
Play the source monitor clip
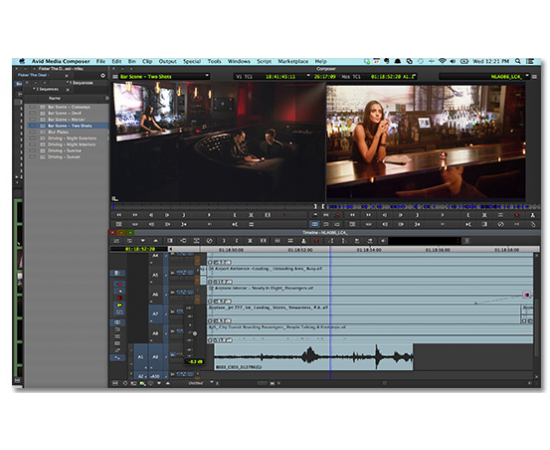click(x=209, y=215)
